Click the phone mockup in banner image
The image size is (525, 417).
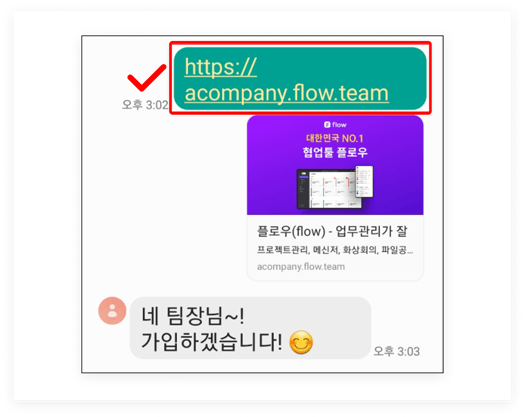[364, 182]
